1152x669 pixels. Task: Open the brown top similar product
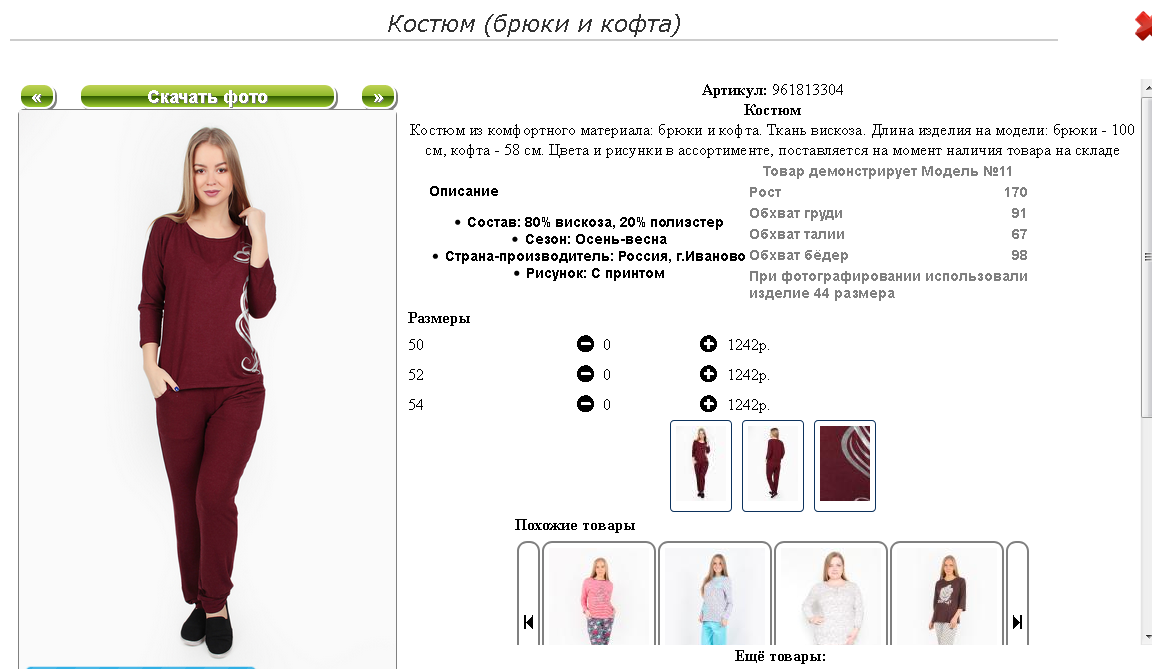947,594
